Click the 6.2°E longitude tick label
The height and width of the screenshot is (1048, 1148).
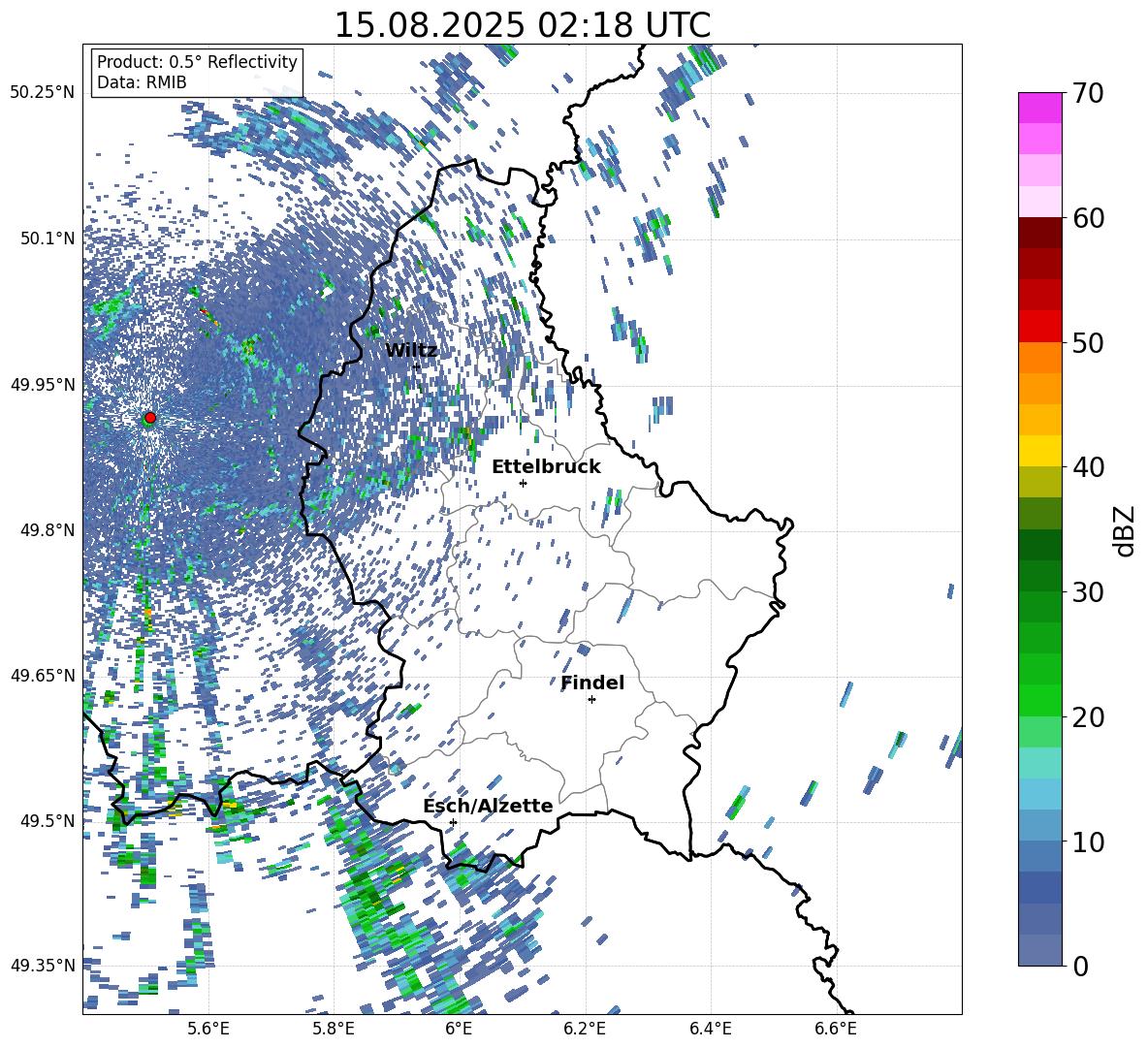click(585, 1030)
